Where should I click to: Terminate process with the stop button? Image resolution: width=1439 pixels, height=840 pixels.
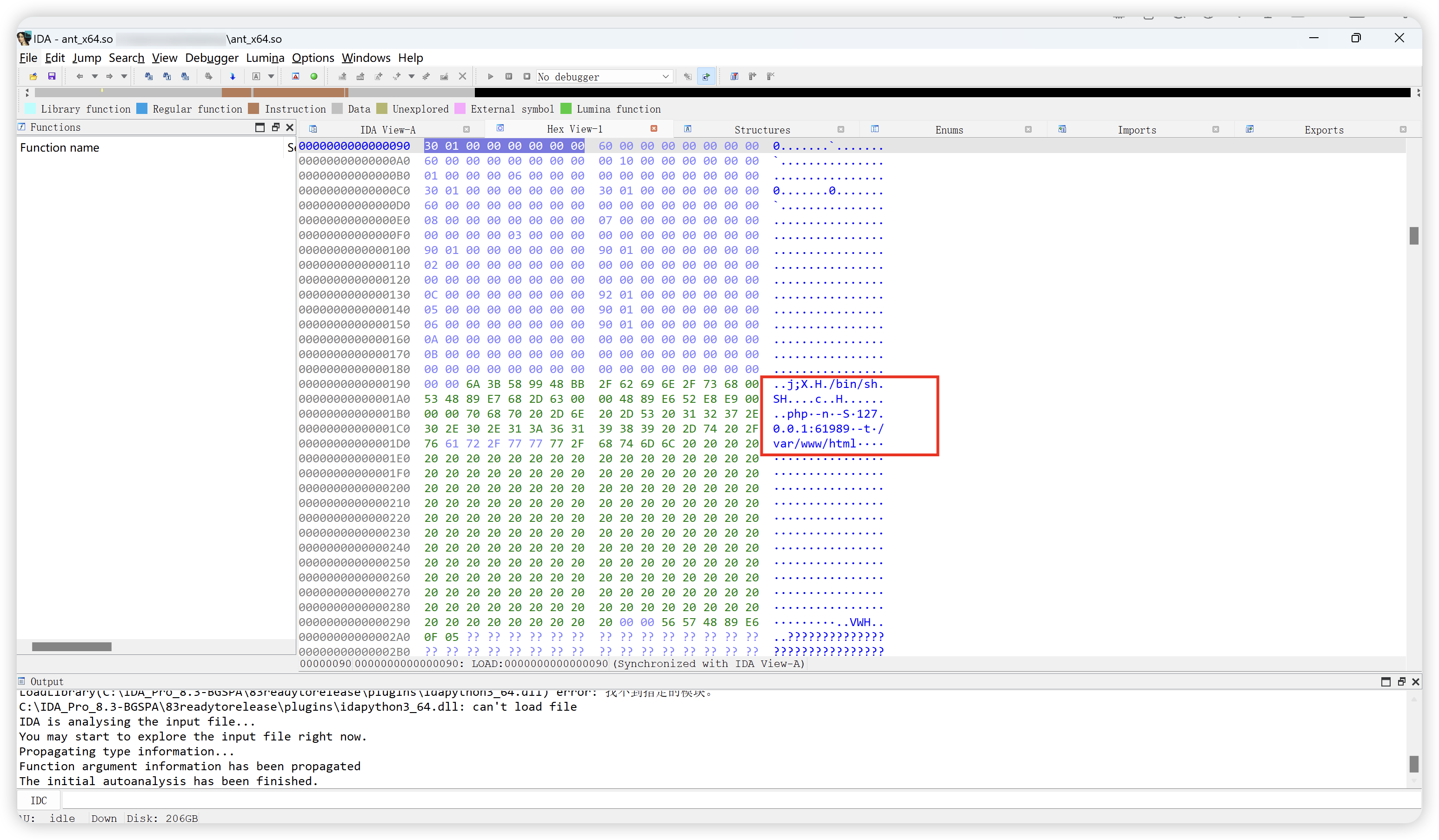(526, 76)
